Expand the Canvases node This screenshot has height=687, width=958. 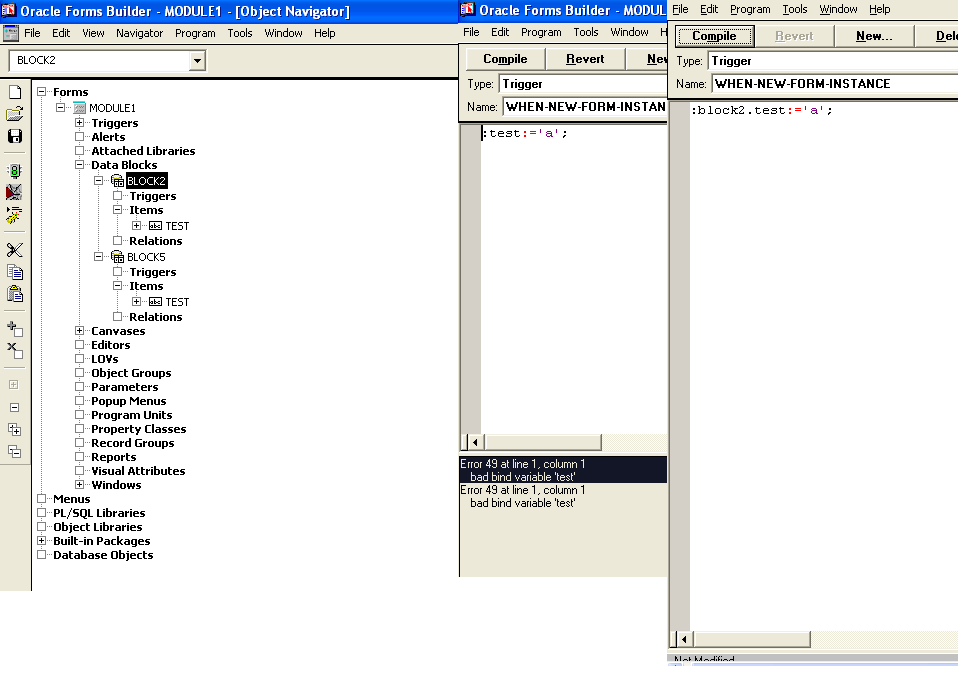79,331
